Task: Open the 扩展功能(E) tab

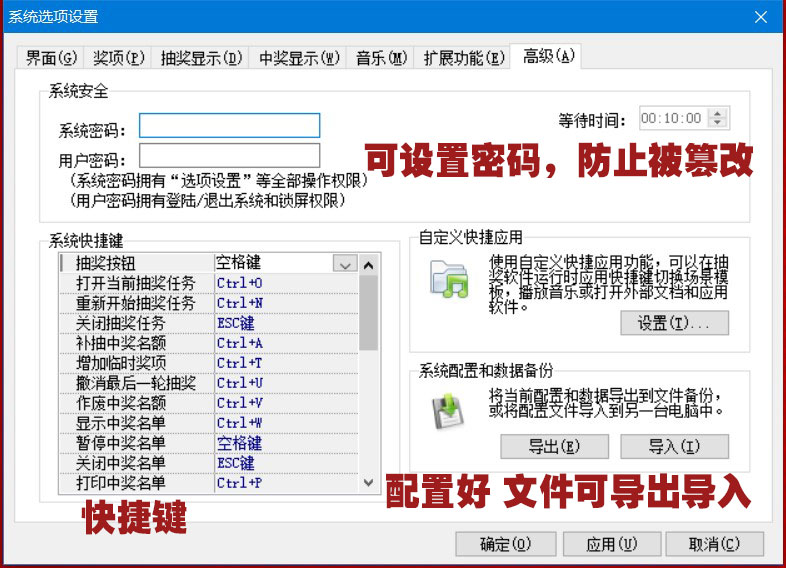Action: click(x=463, y=57)
